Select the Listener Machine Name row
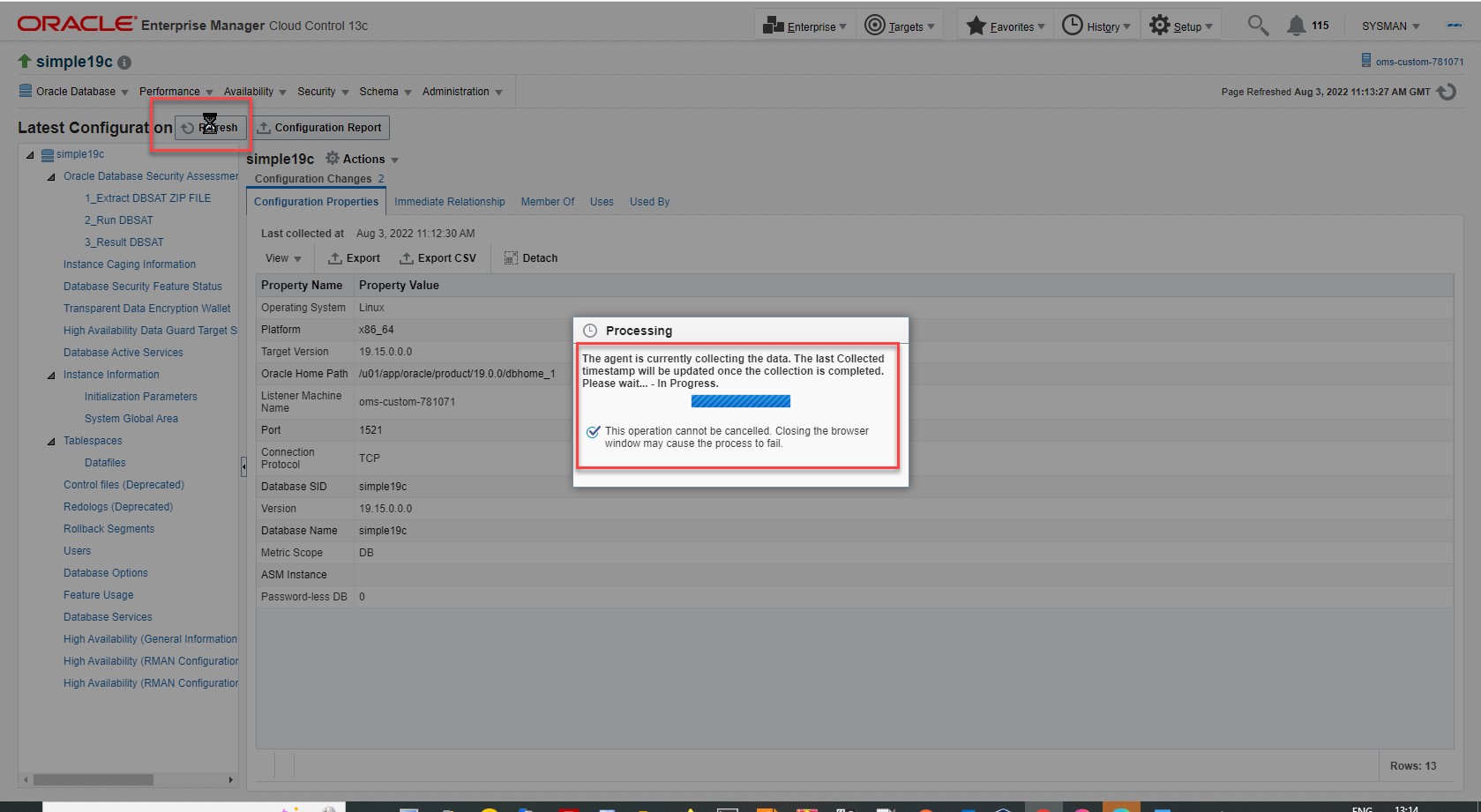The image size is (1481, 812). 855,402
